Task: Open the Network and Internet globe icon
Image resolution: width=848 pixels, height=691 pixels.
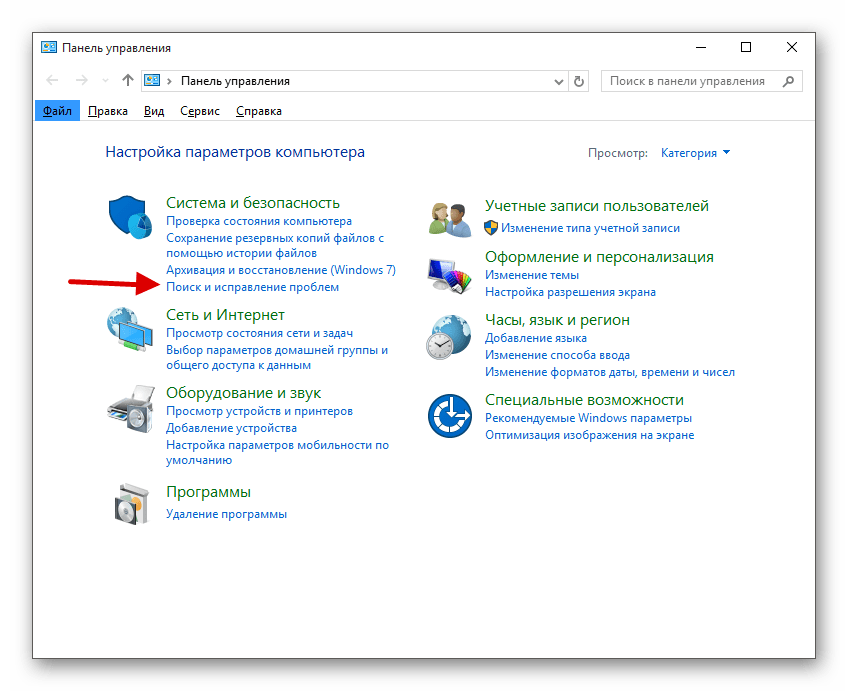Action: (x=131, y=329)
